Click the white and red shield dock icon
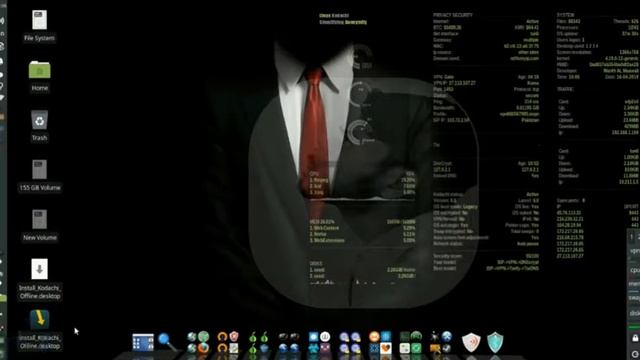The image size is (640, 360). point(471,342)
